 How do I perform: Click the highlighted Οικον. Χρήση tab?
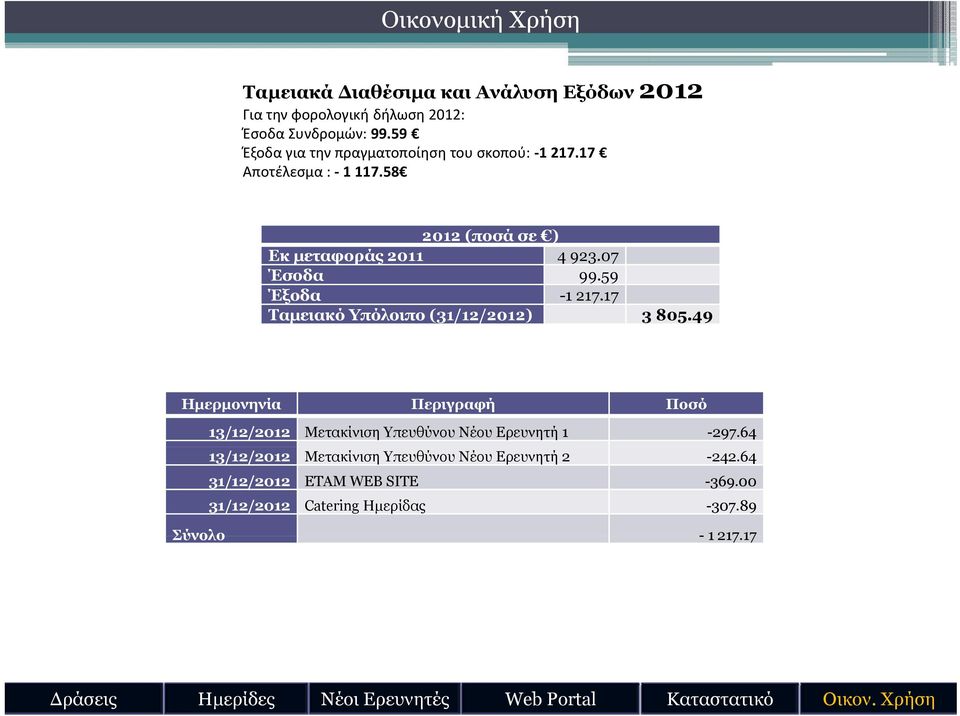point(879,699)
